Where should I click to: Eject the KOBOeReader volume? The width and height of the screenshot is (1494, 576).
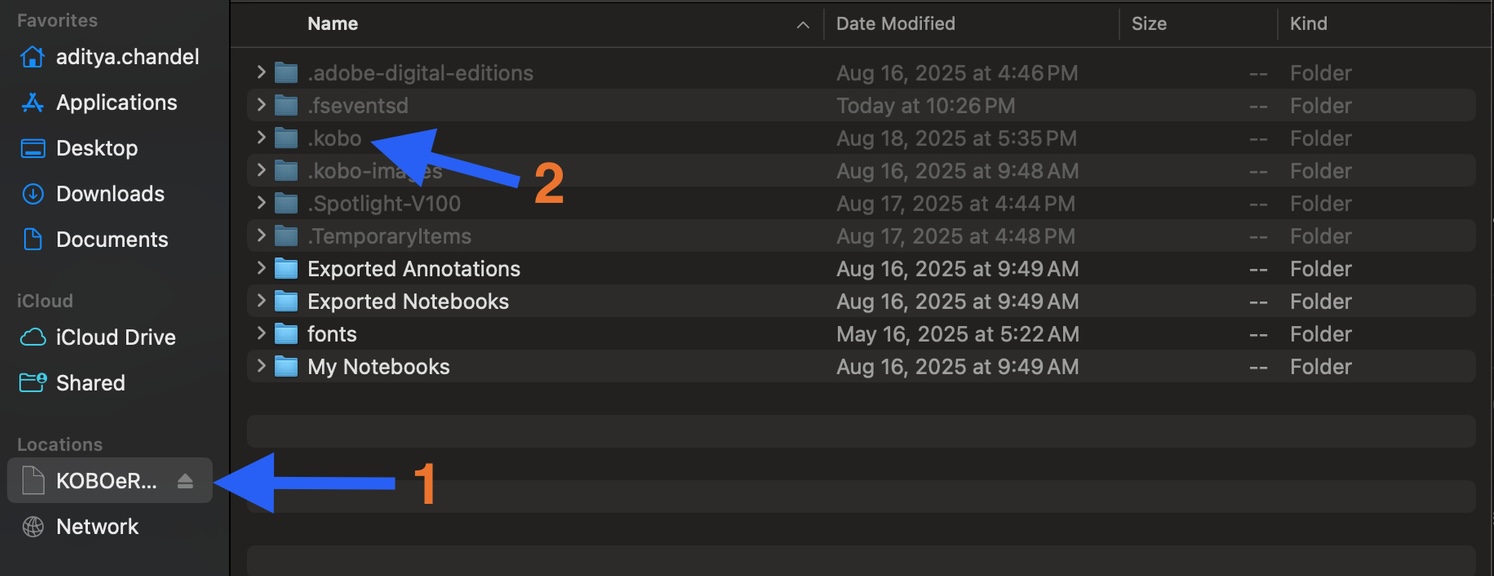click(x=185, y=481)
